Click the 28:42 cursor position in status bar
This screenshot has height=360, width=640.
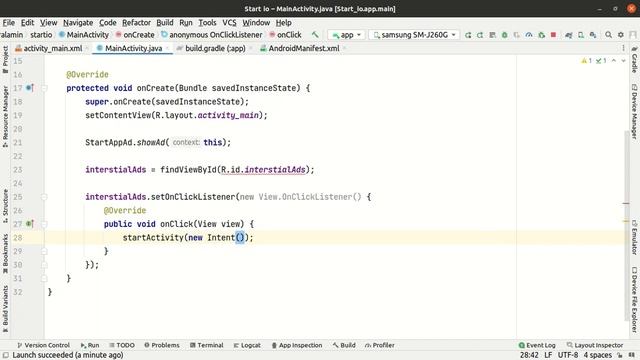click(x=529, y=355)
